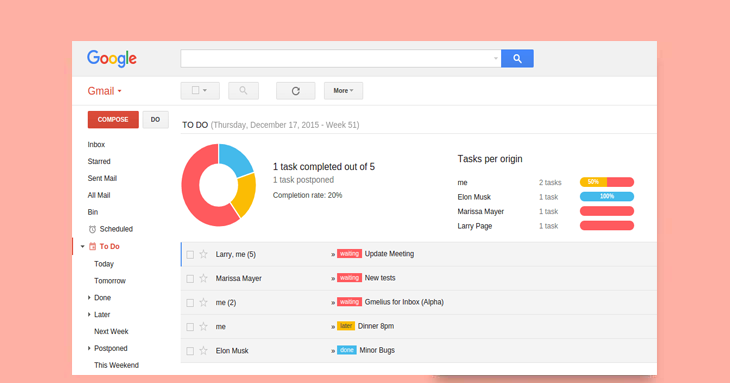This screenshot has width=730, height=383.
Task: Click the DO button
Action: point(155,120)
